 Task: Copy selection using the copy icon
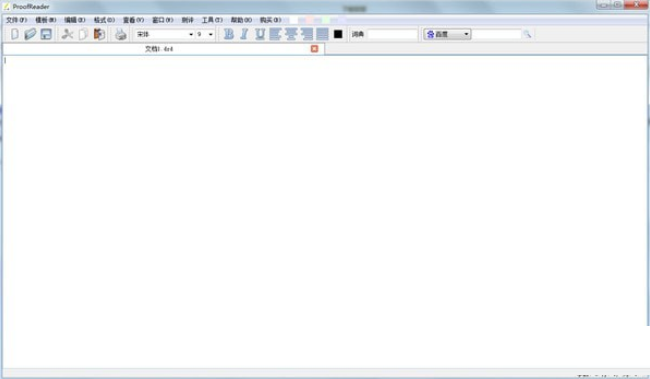(83, 34)
